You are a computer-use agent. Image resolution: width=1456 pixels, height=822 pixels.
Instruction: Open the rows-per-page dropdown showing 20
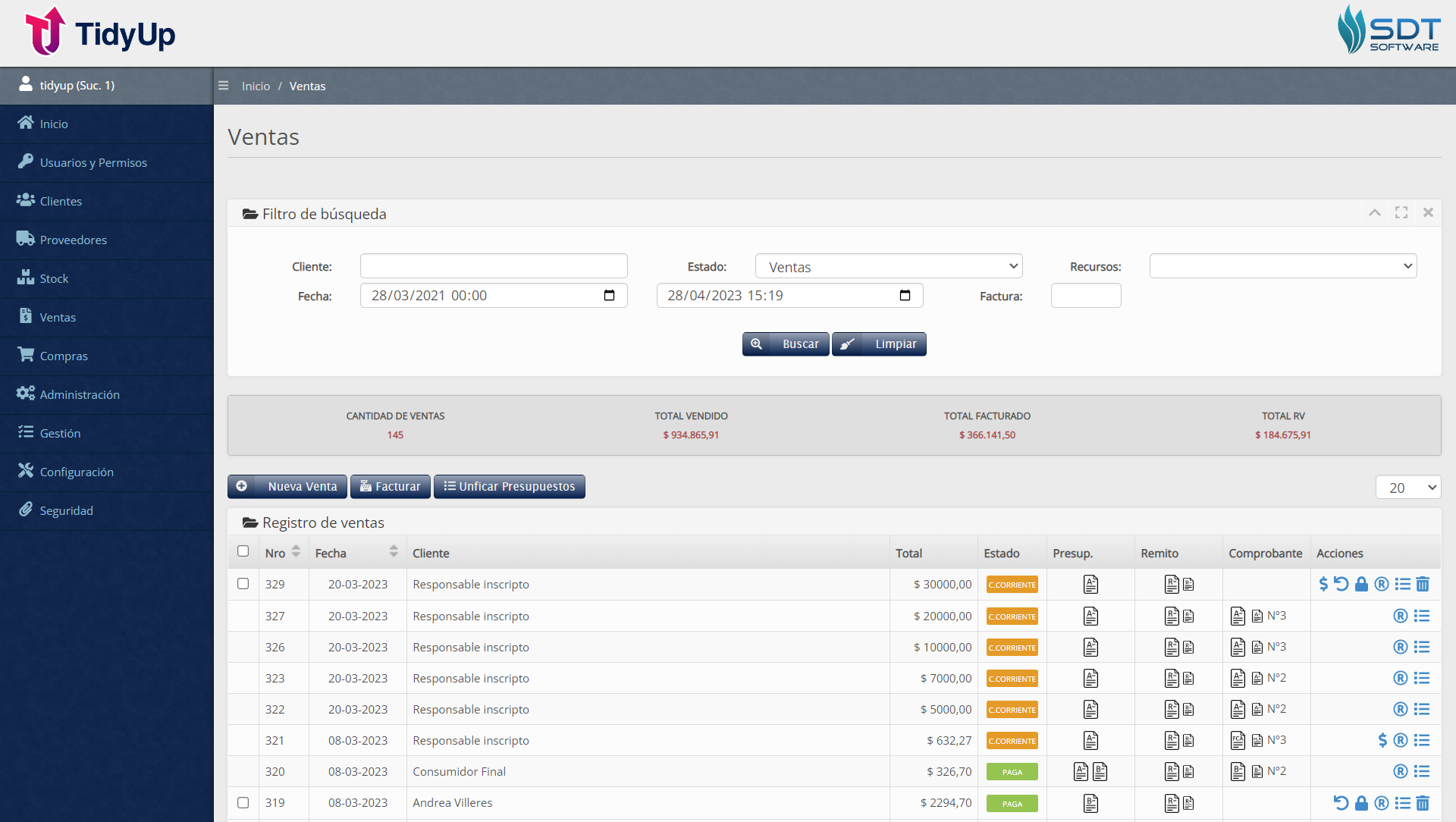click(x=1408, y=488)
